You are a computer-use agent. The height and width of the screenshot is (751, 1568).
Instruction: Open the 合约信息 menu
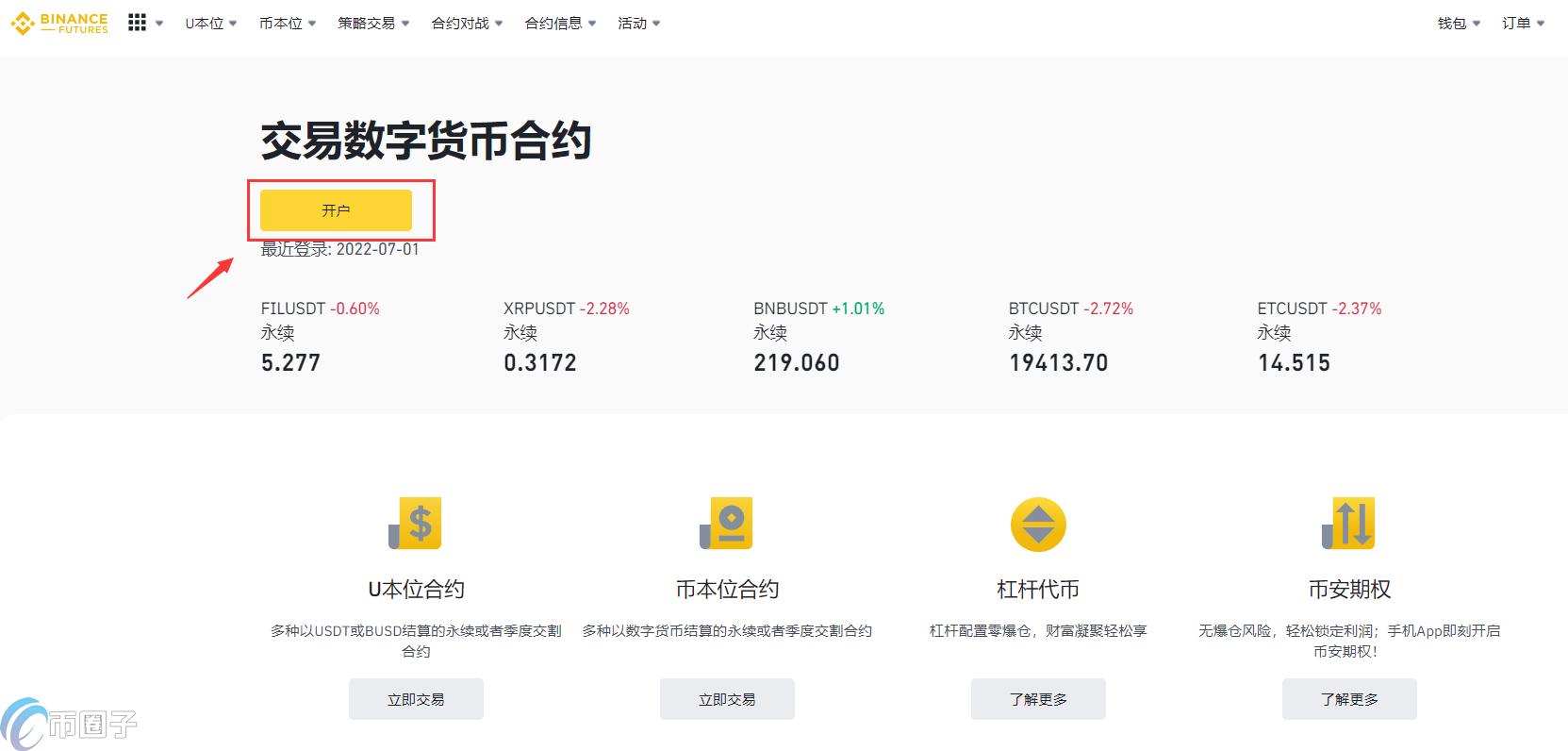(x=560, y=24)
